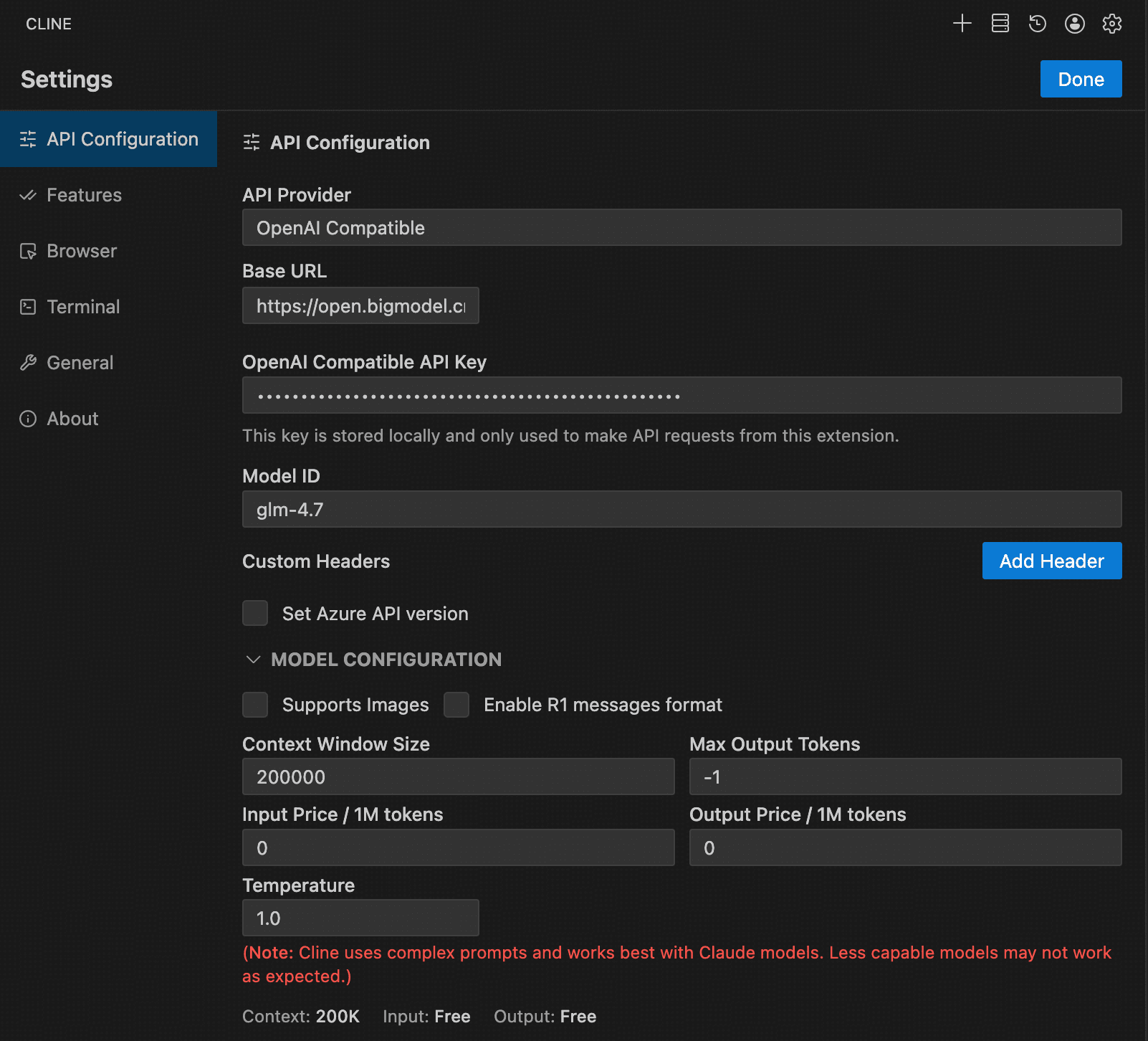1148x1041 pixels.
Task: Check Enable R1 messages format
Action: (456, 705)
